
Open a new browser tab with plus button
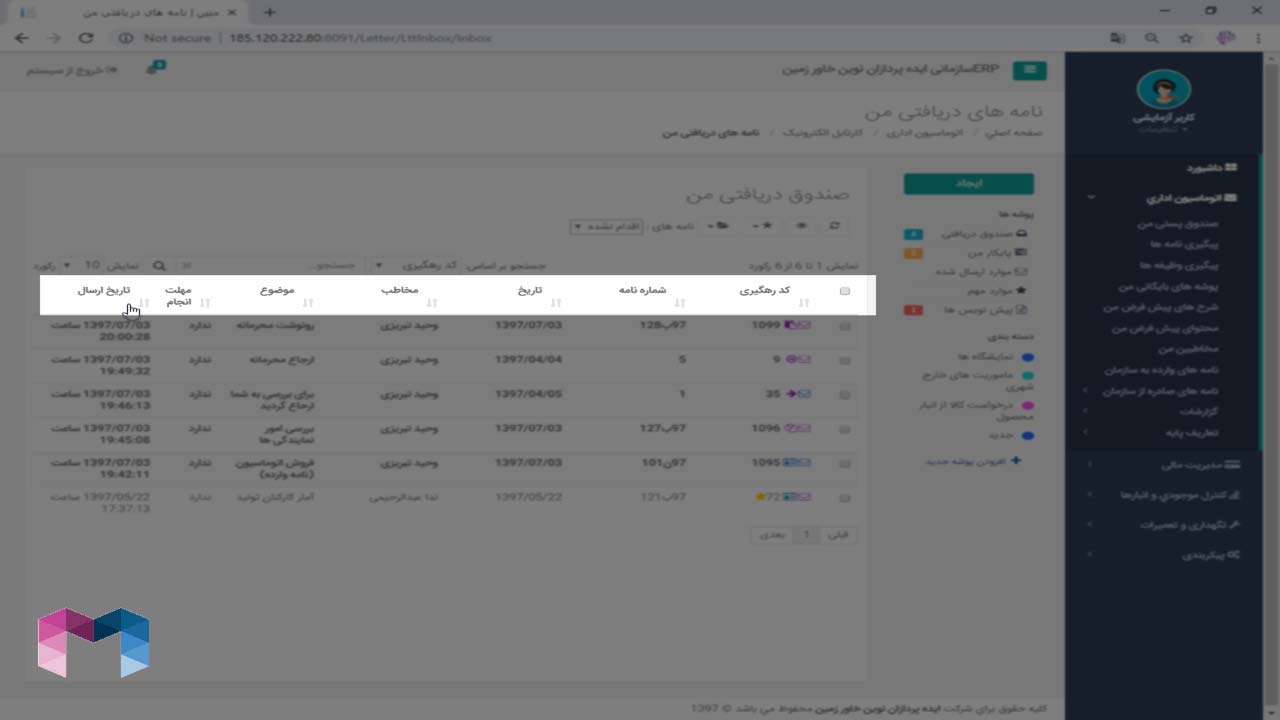tap(270, 12)
